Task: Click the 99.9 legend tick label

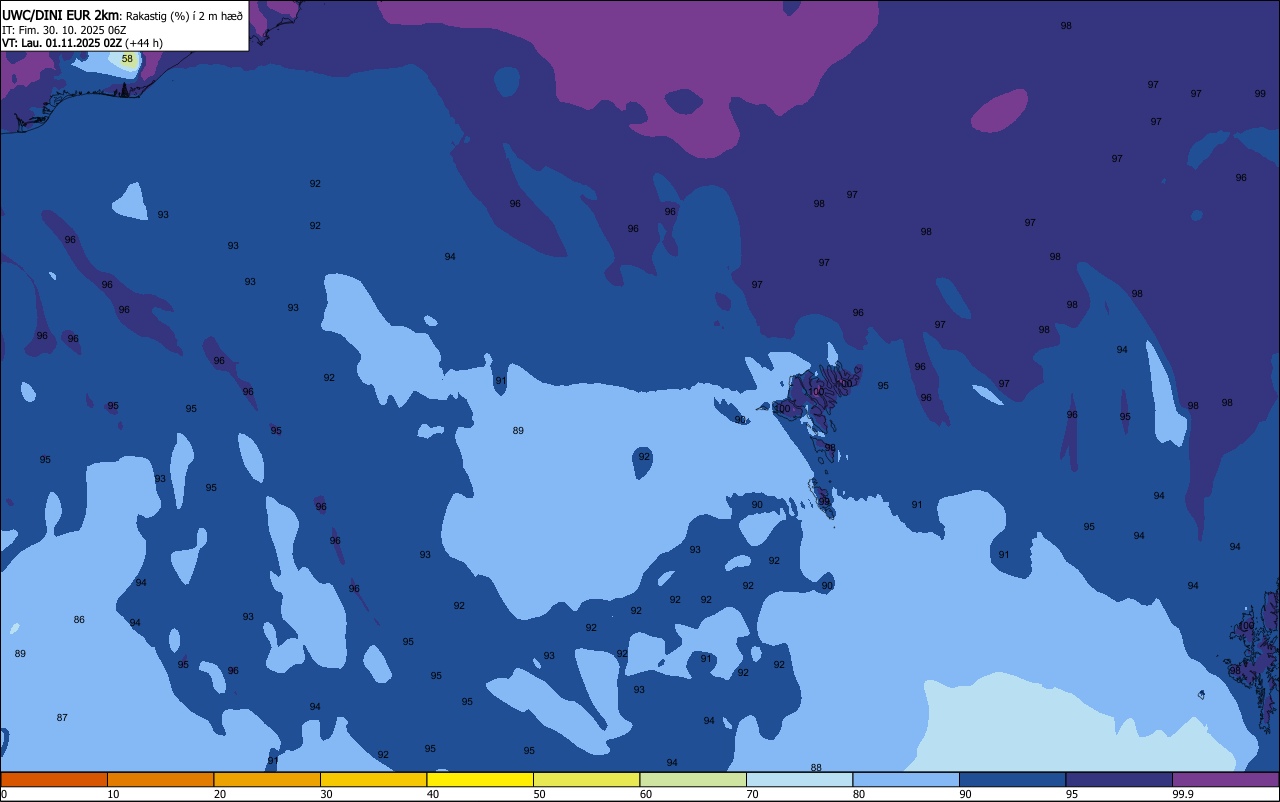Action: 1182,794
